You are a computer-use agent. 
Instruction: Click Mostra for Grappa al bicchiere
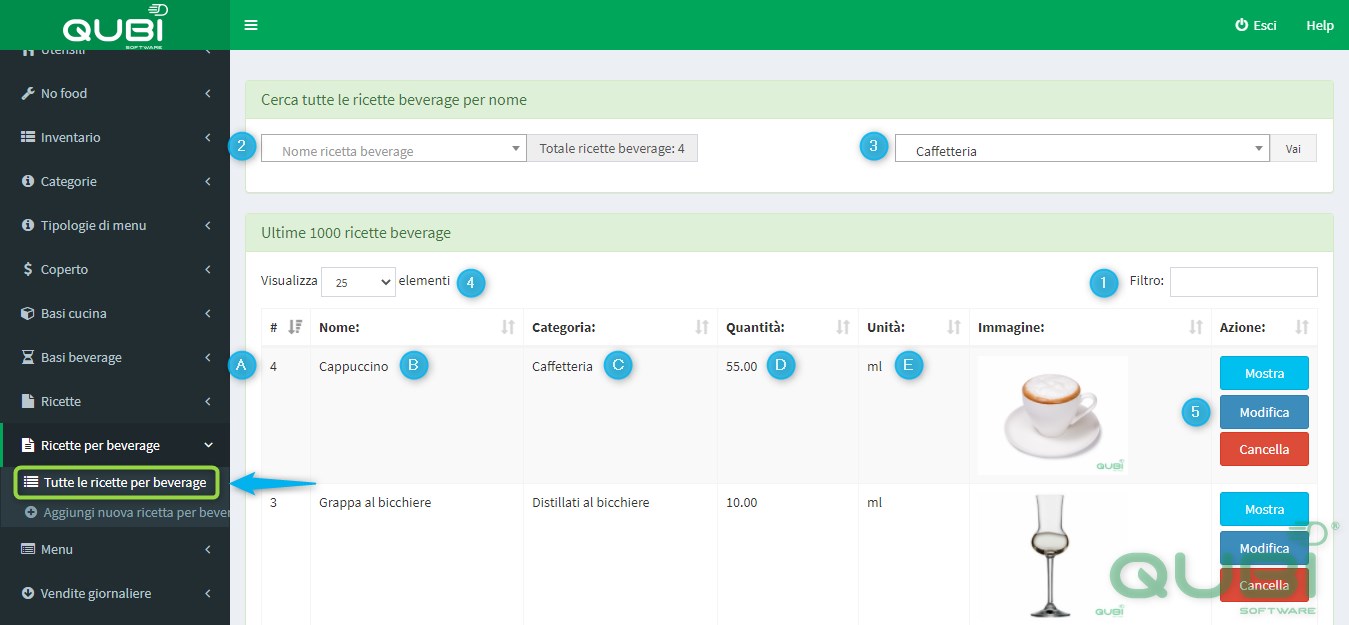[1264, 509]
